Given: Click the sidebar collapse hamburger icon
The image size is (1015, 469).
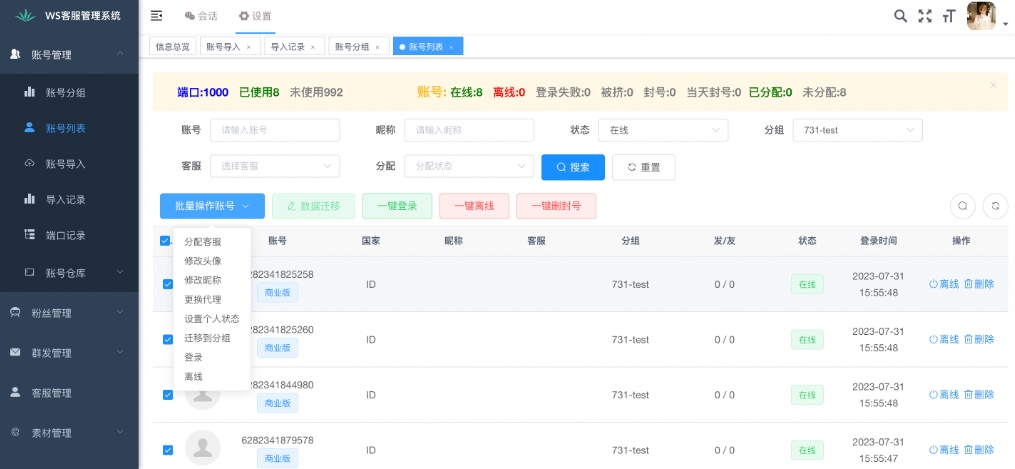Looking at the screenshot, I should click(x=156, y=16).
